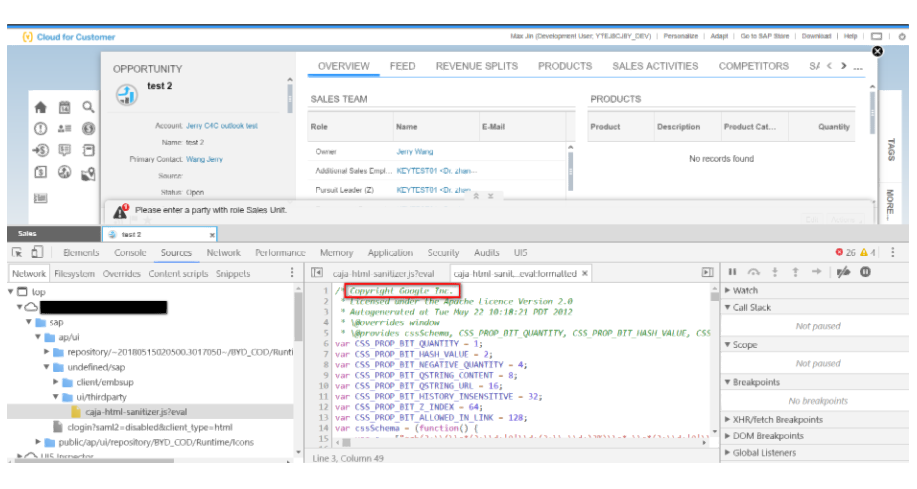Screen dimensions: 917x489
Task: Toggle pause on exceptions
Action: [x=866, y=272]
